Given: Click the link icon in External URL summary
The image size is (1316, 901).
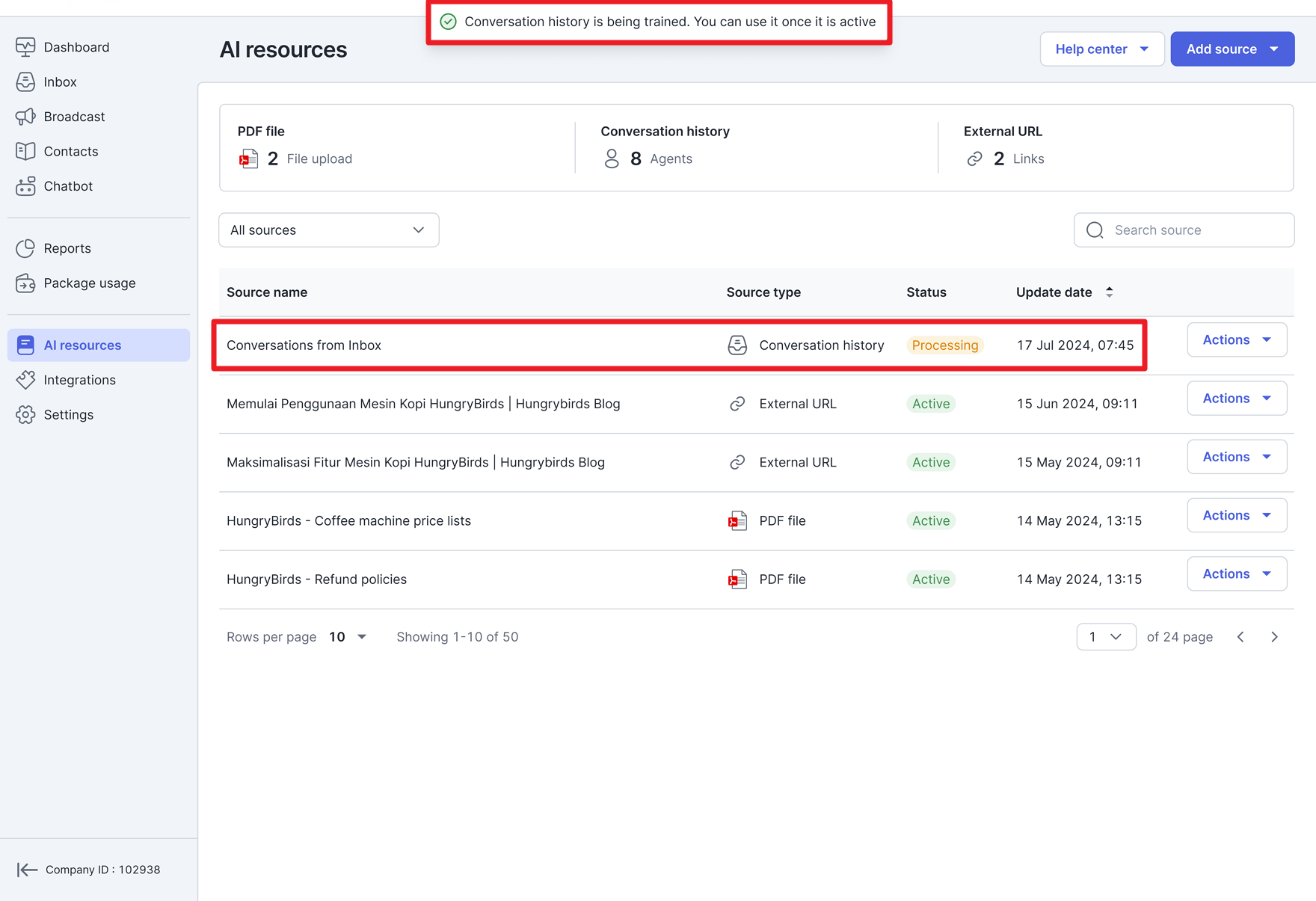Looking at the screenshot, I should click(974, 159).
